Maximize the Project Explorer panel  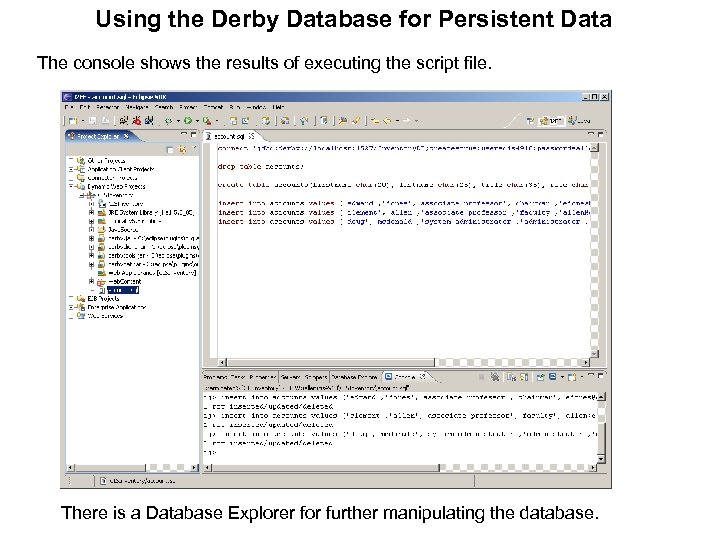click(193, 134)
